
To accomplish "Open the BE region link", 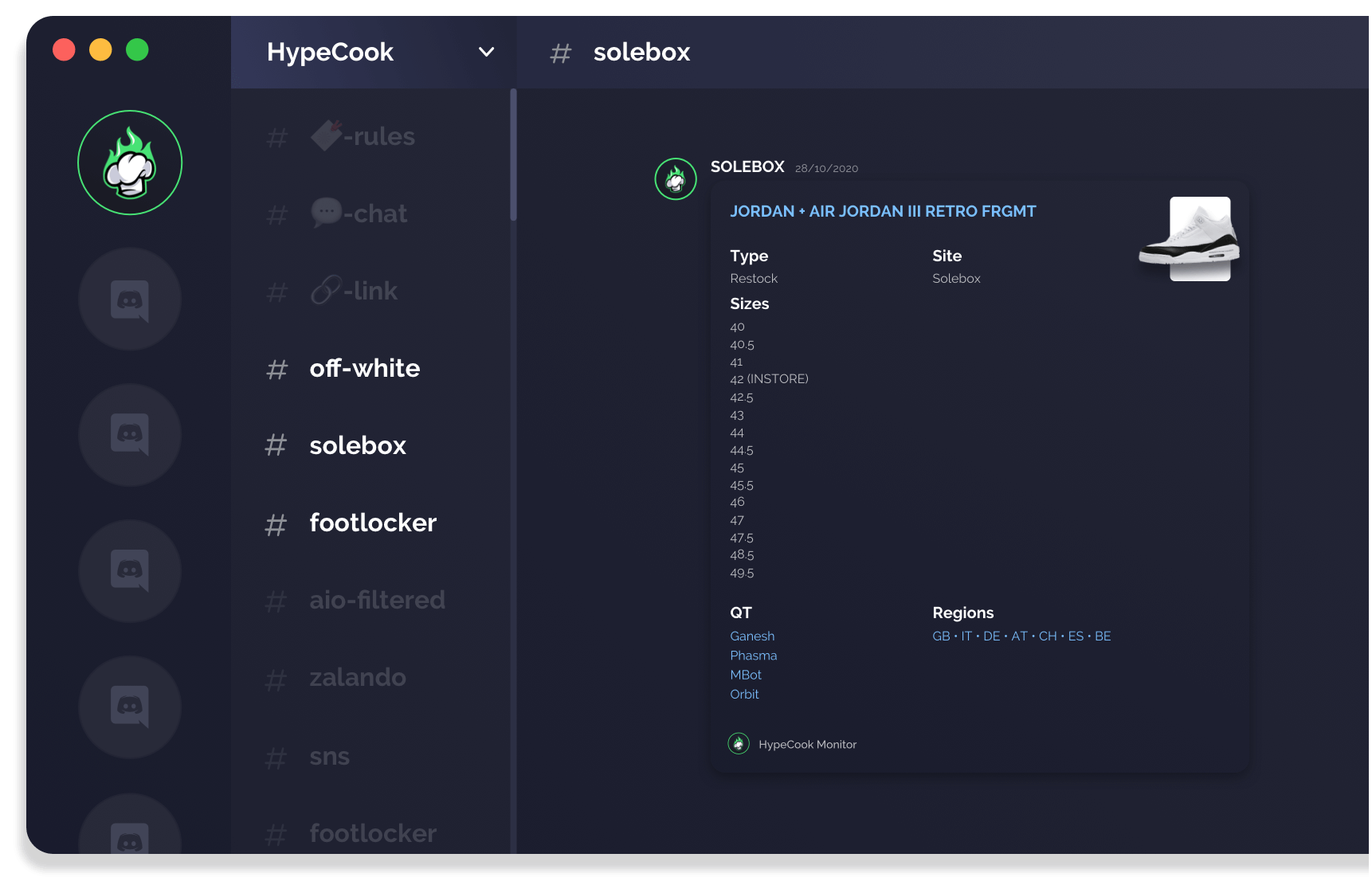I will click(x=1103, y=636).
